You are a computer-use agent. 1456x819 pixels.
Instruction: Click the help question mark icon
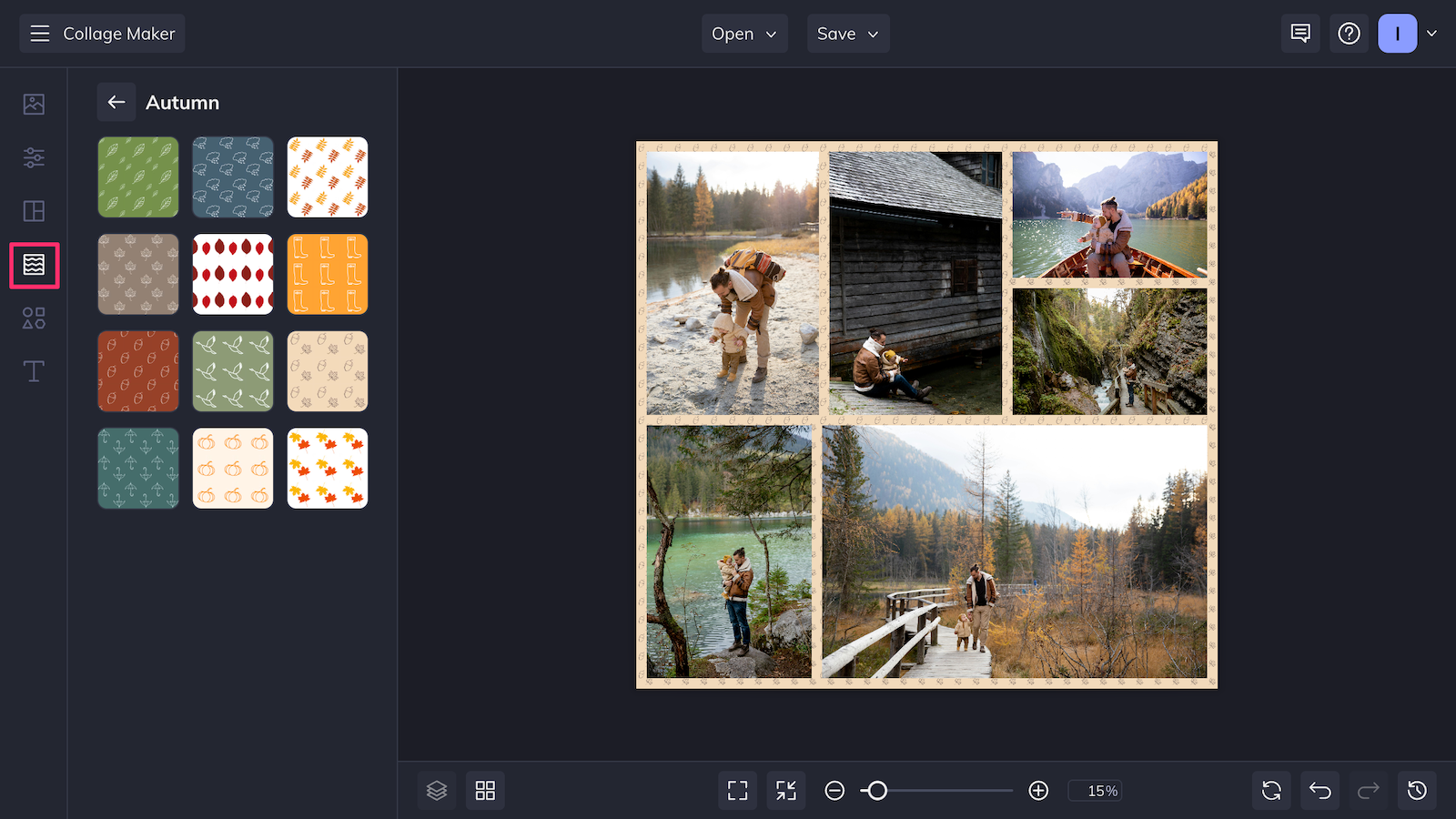point(1349,34)
